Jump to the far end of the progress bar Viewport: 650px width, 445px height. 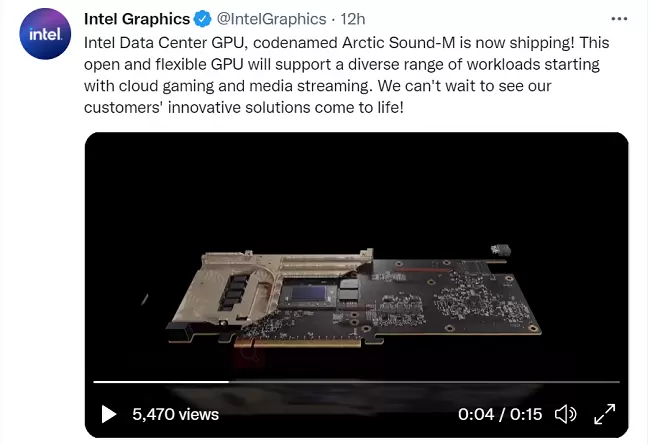(x=618, y=382)
